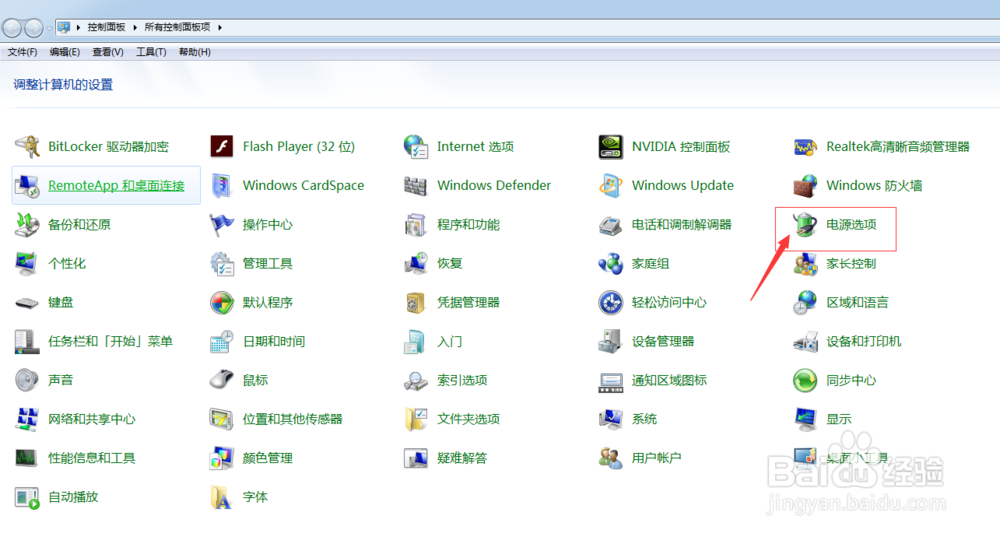Click the Flash Player (32 位) icon
The height and width of the screenshot is (537, 1000).
[x=221, y=147]
